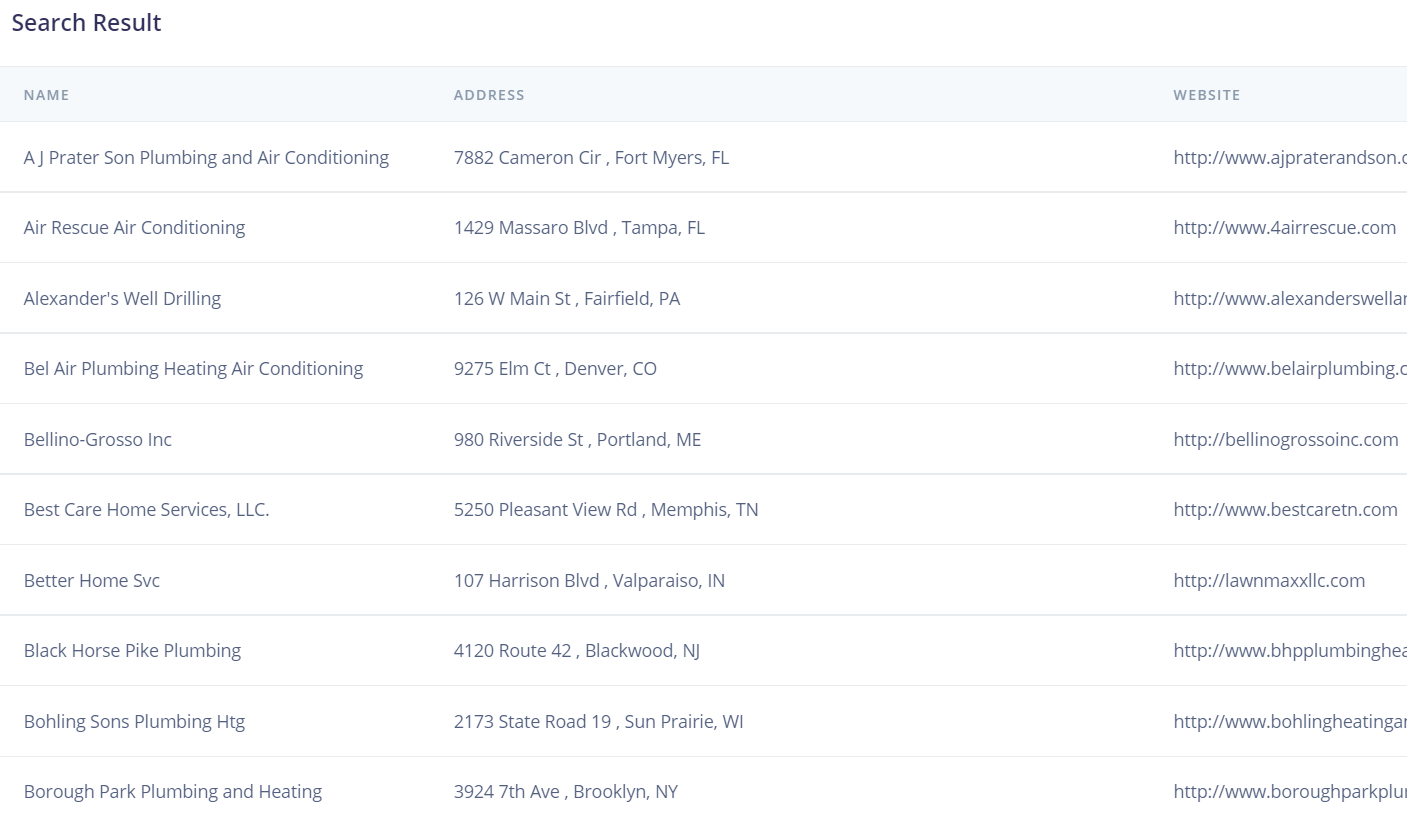This screenshot has width=1407, height=813.
Task: Open Black Horse Pike Plumbing listing
Action: point(132,651)
